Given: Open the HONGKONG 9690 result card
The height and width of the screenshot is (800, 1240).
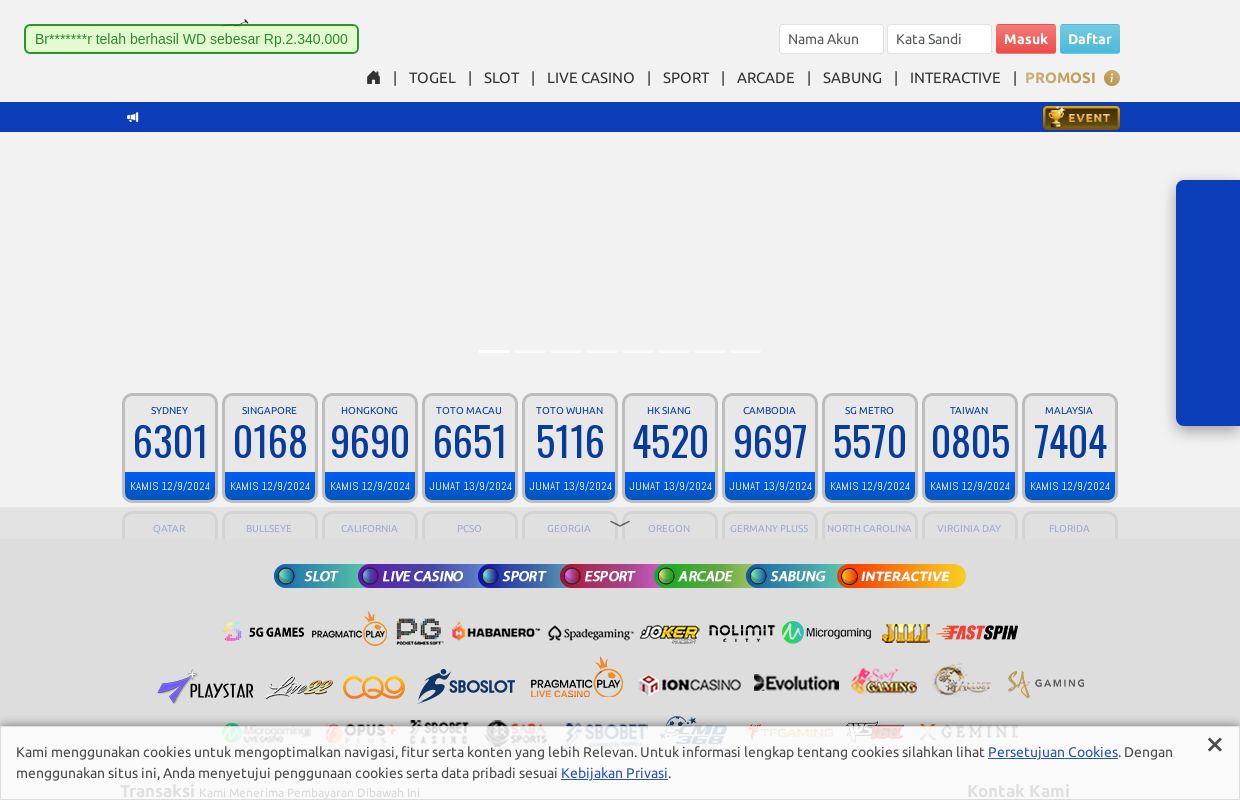Looking at the screenshot, I should click(370, 448).
